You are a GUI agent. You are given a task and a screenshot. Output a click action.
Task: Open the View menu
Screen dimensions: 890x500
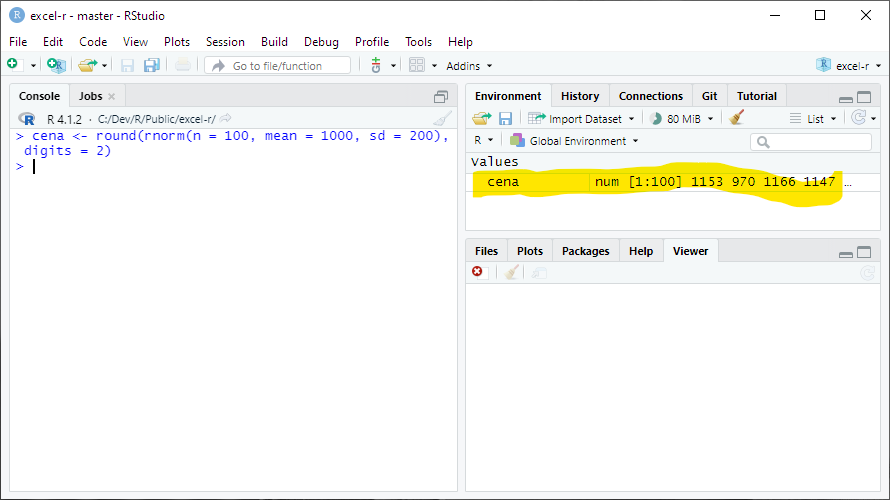(135, 42)
